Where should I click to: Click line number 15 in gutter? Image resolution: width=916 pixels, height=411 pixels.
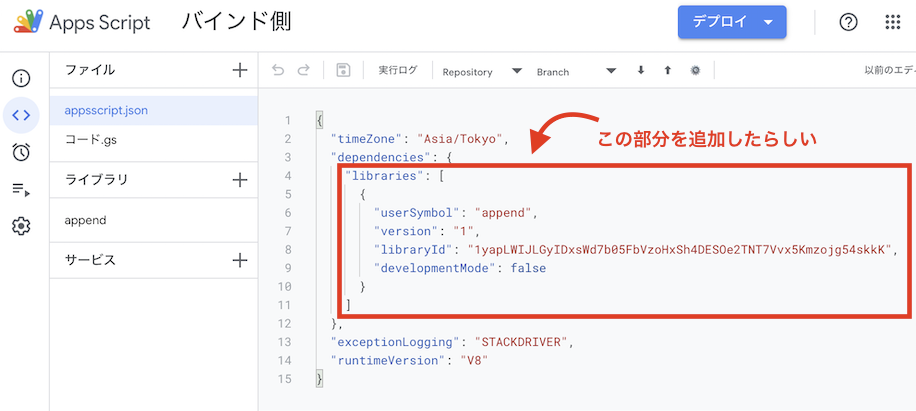click(284, 379)
